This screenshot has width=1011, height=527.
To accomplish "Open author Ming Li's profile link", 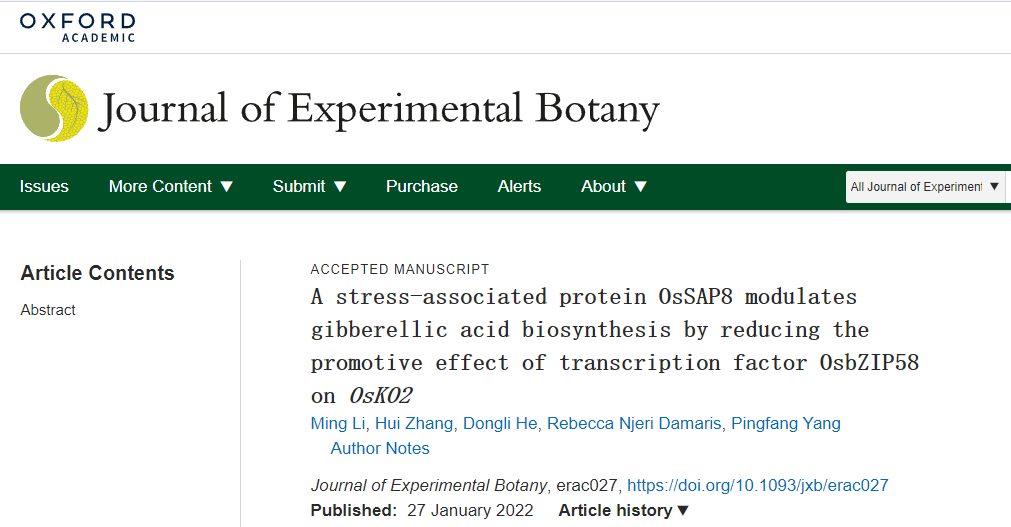I will pos(337,423).
